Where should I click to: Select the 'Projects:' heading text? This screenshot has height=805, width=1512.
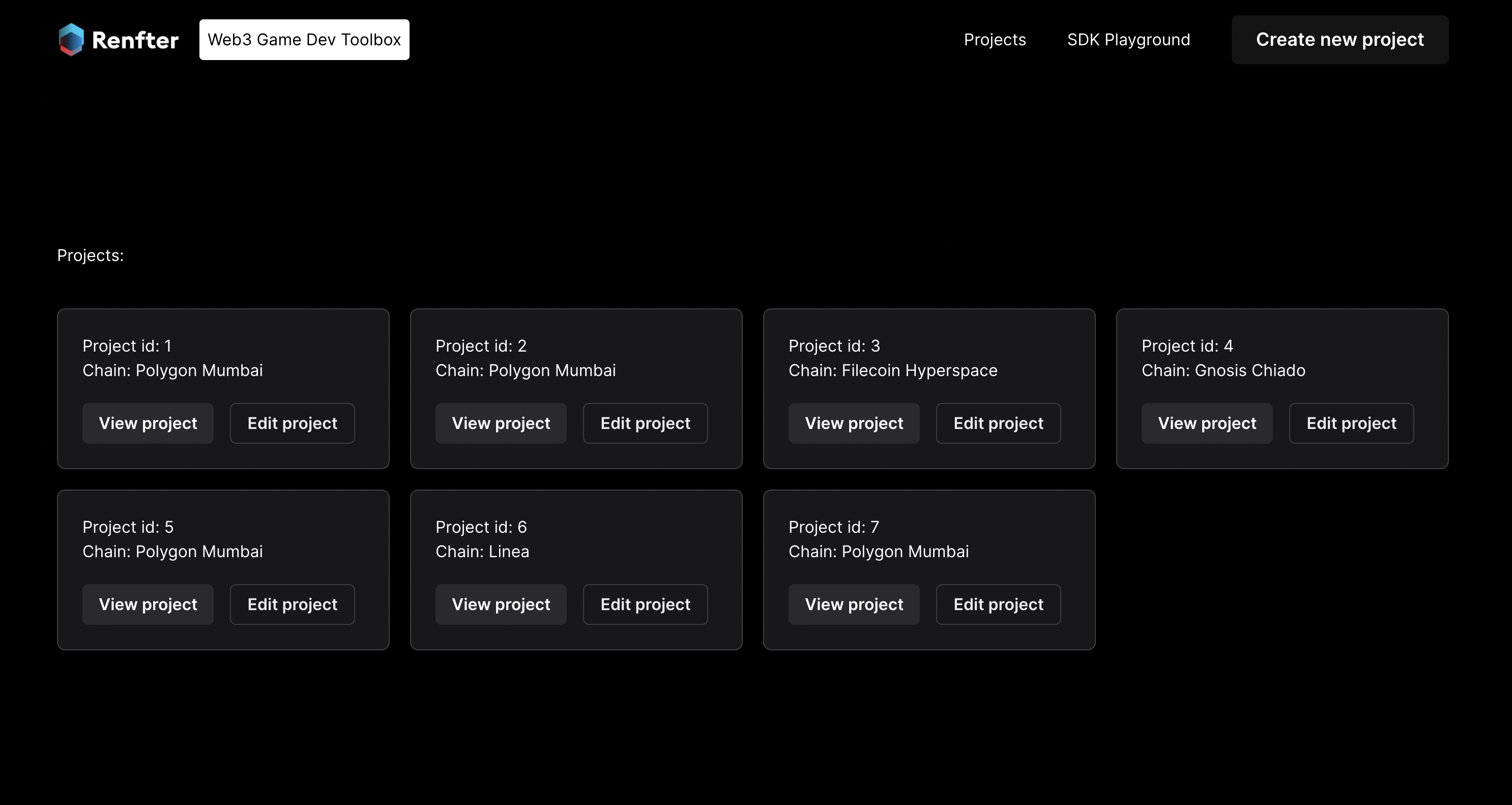tap(91, 255)
